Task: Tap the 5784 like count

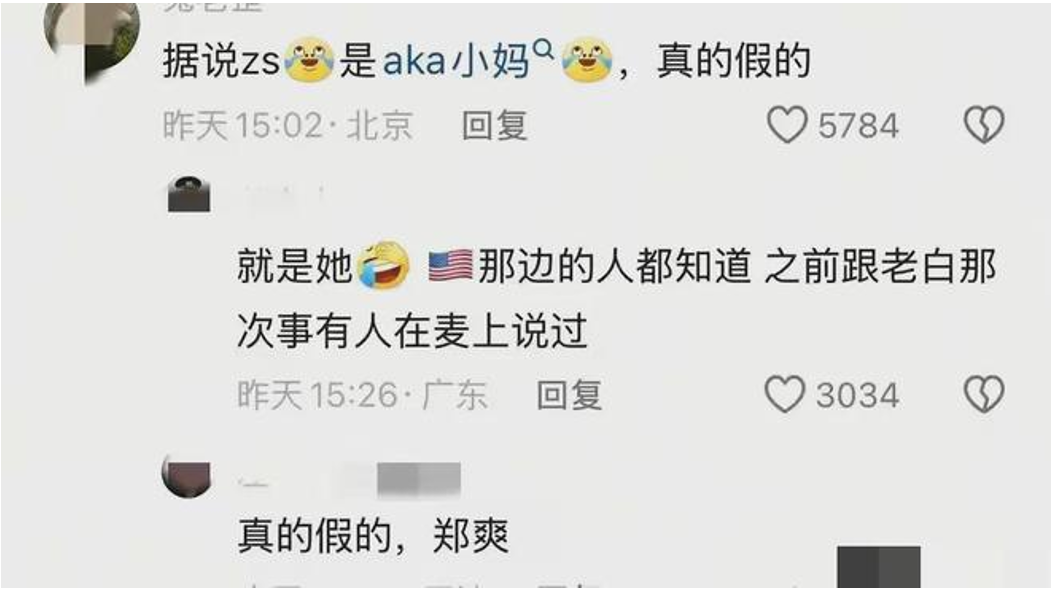Action: [x=858, y=126]
